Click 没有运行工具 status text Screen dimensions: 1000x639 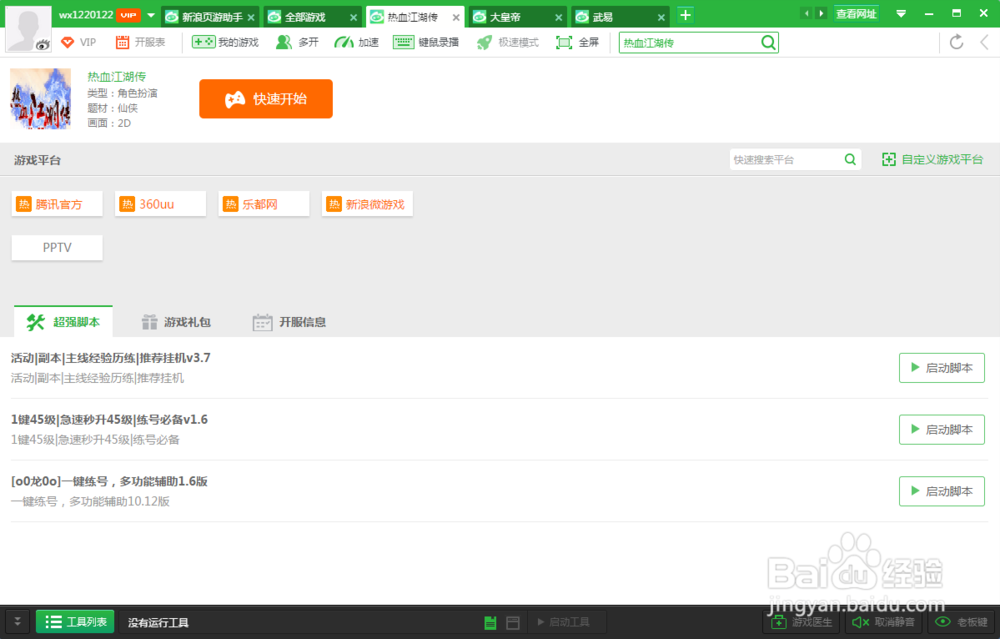158,622
